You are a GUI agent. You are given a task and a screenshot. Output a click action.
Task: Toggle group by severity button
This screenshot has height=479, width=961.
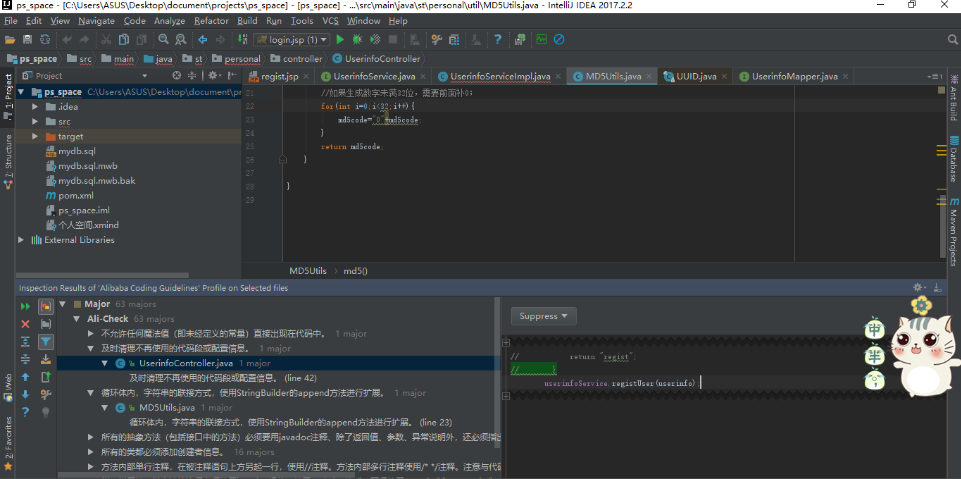(x=46, y=306)
